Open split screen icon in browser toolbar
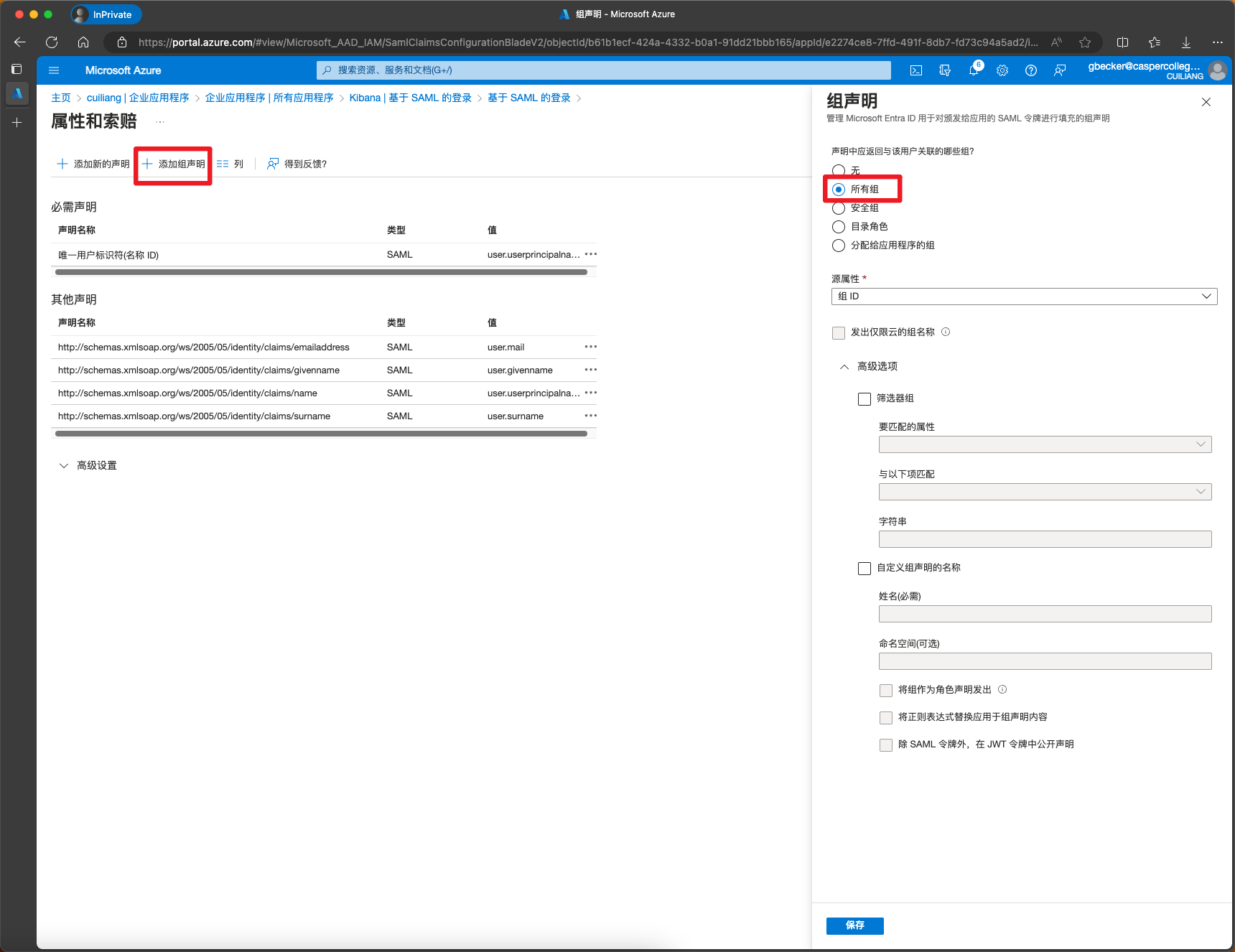 (1123, 42)
